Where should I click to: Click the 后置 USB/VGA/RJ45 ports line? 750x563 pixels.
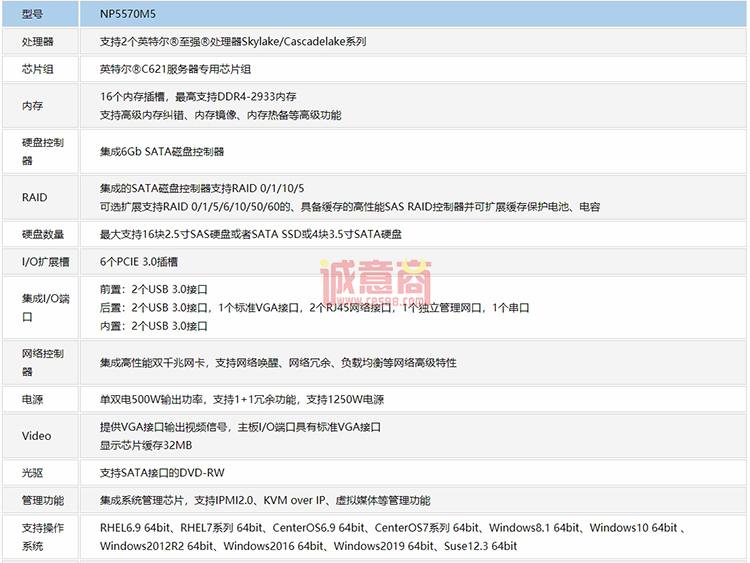coord(314,308)
